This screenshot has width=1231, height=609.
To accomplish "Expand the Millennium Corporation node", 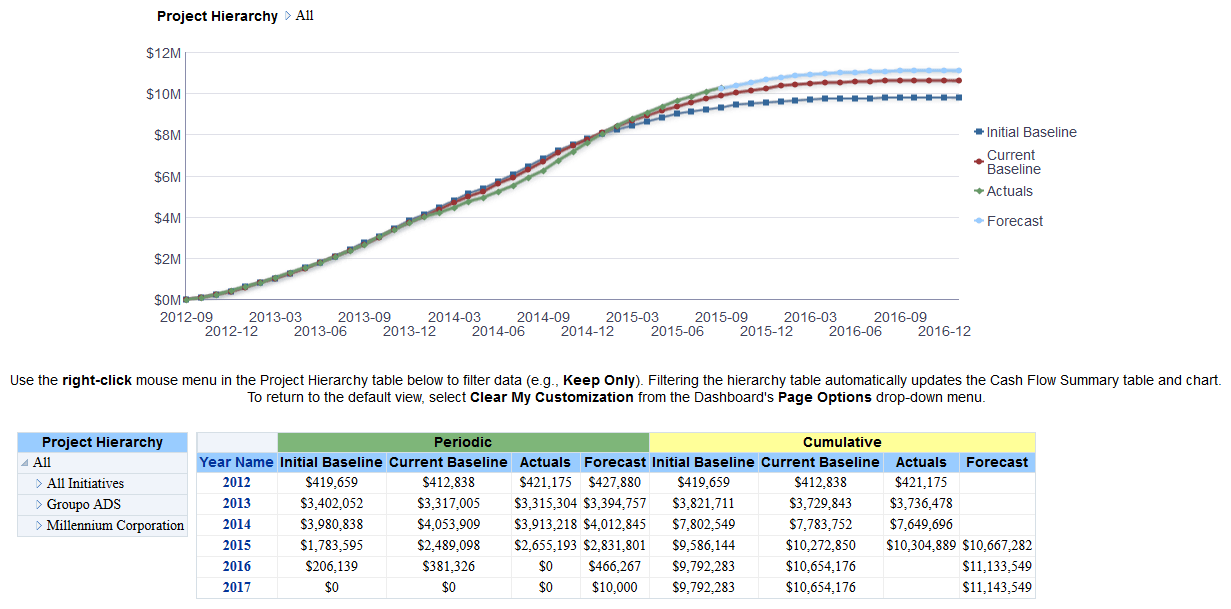I will coord(39,525).
